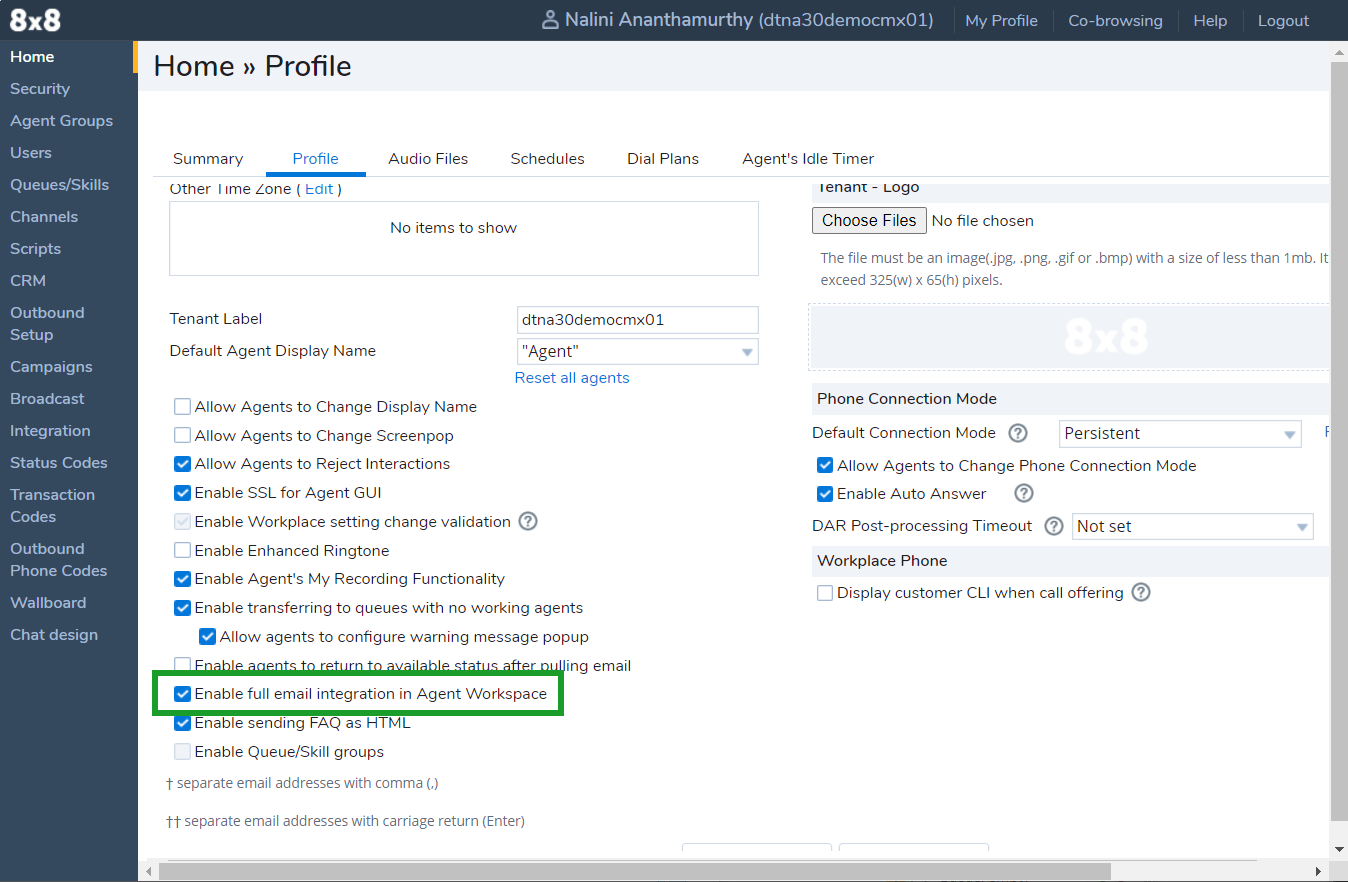Disable Enable full email integration in Agent Workspace
This screenshot has width=1348, height=882.
(x=182, y=693)
